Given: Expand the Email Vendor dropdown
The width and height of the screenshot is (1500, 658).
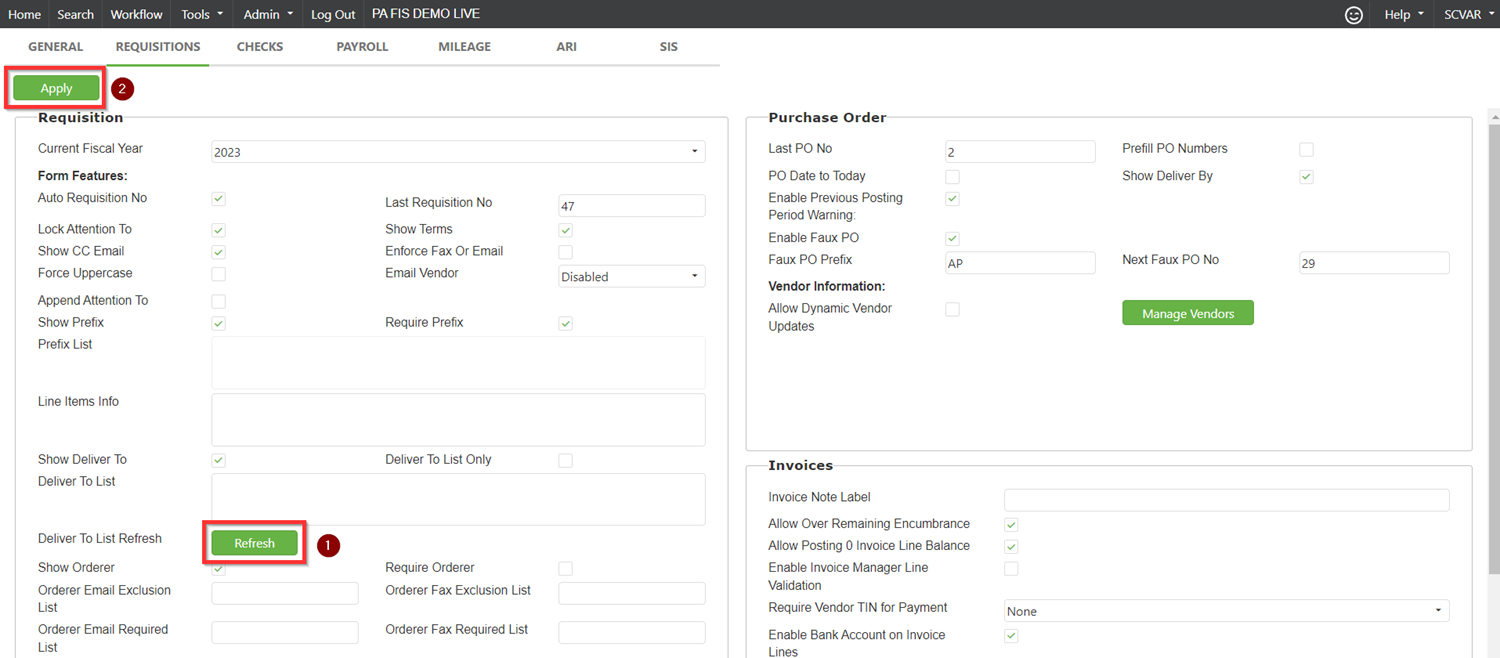Looking at the screenshot, I should tap(631, 277).
